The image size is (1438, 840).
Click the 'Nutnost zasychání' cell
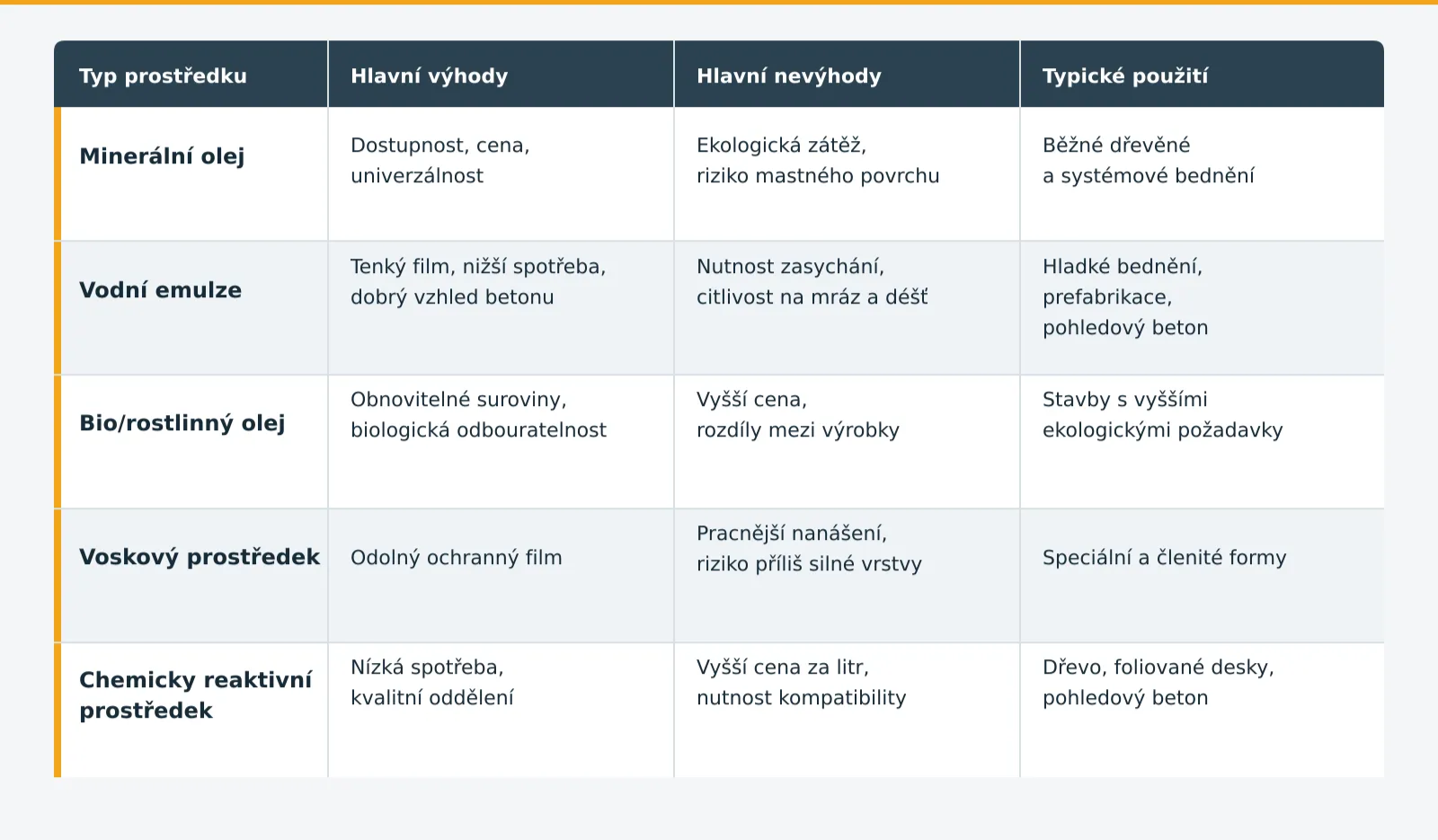[x=847, y=308]
